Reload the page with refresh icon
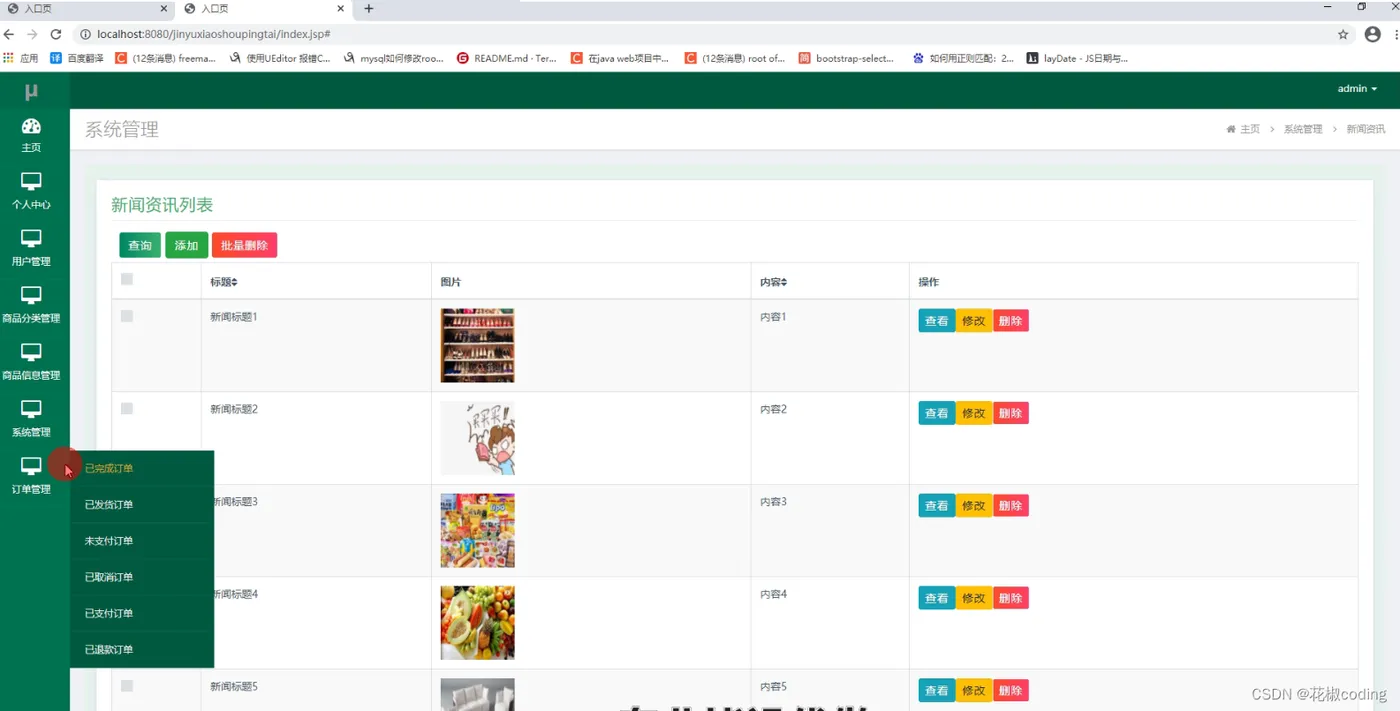Screen dimensions: 1400x711 coord(55,34)
